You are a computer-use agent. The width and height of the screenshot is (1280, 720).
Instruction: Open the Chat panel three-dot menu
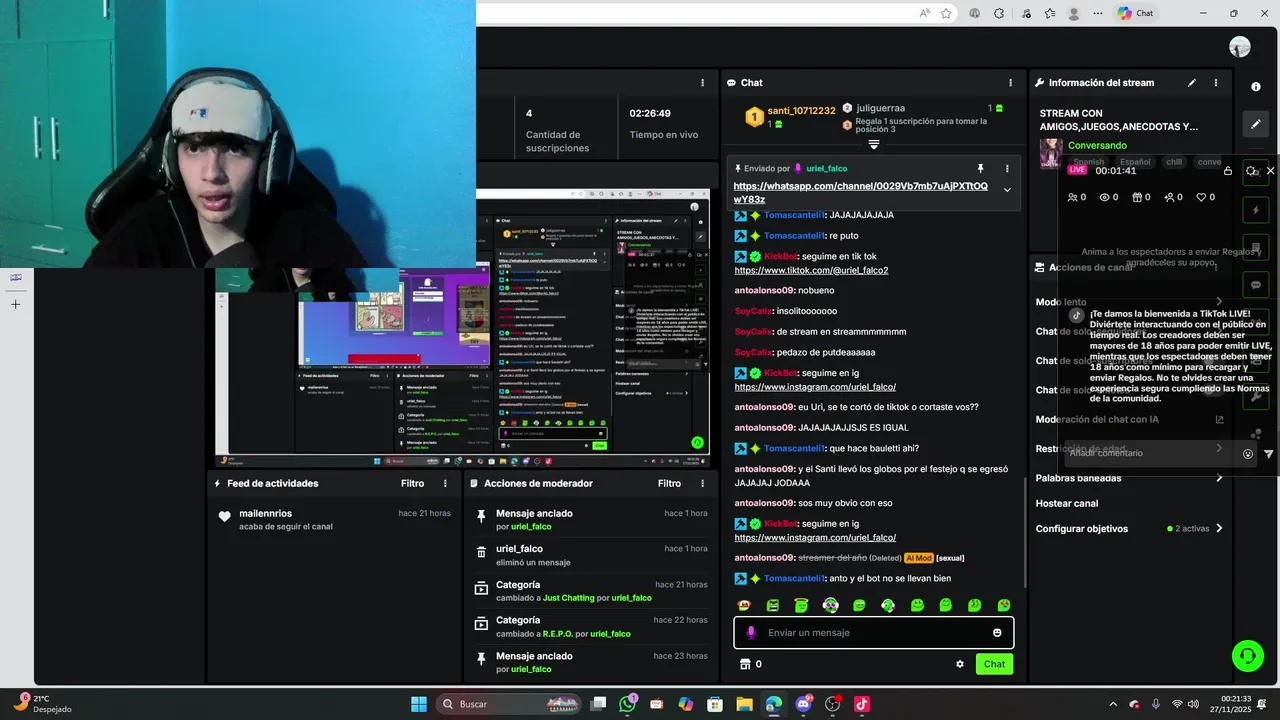pyautogui.click(x=1010, y=83)
